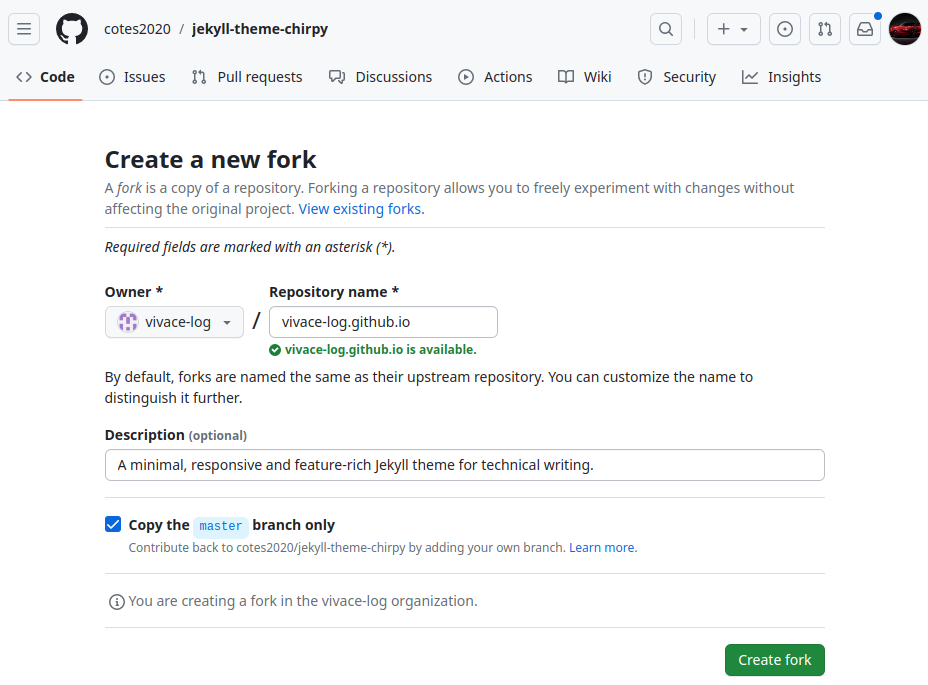Open the Owner vivace-log dropdown
The height and width of the screenshot is (685, 928).
pos(174,322)
